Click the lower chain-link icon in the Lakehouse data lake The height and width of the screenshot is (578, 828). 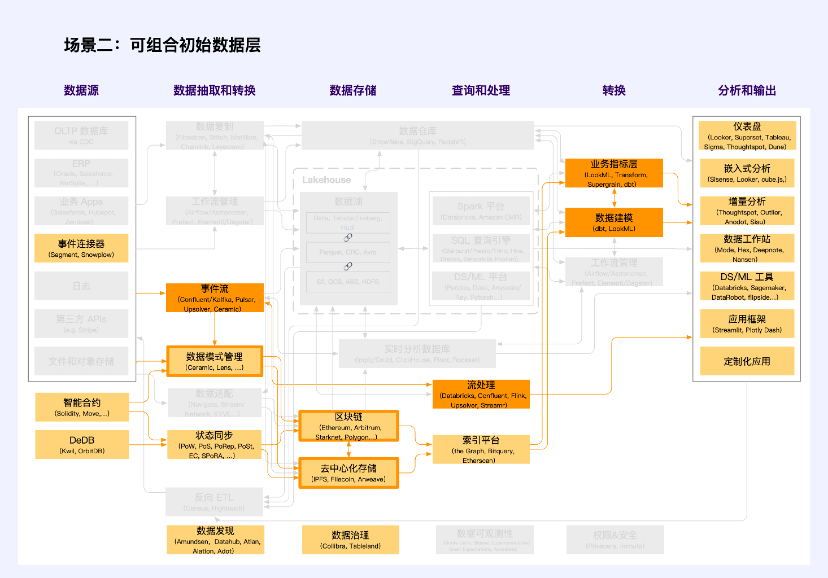point(349,266)
